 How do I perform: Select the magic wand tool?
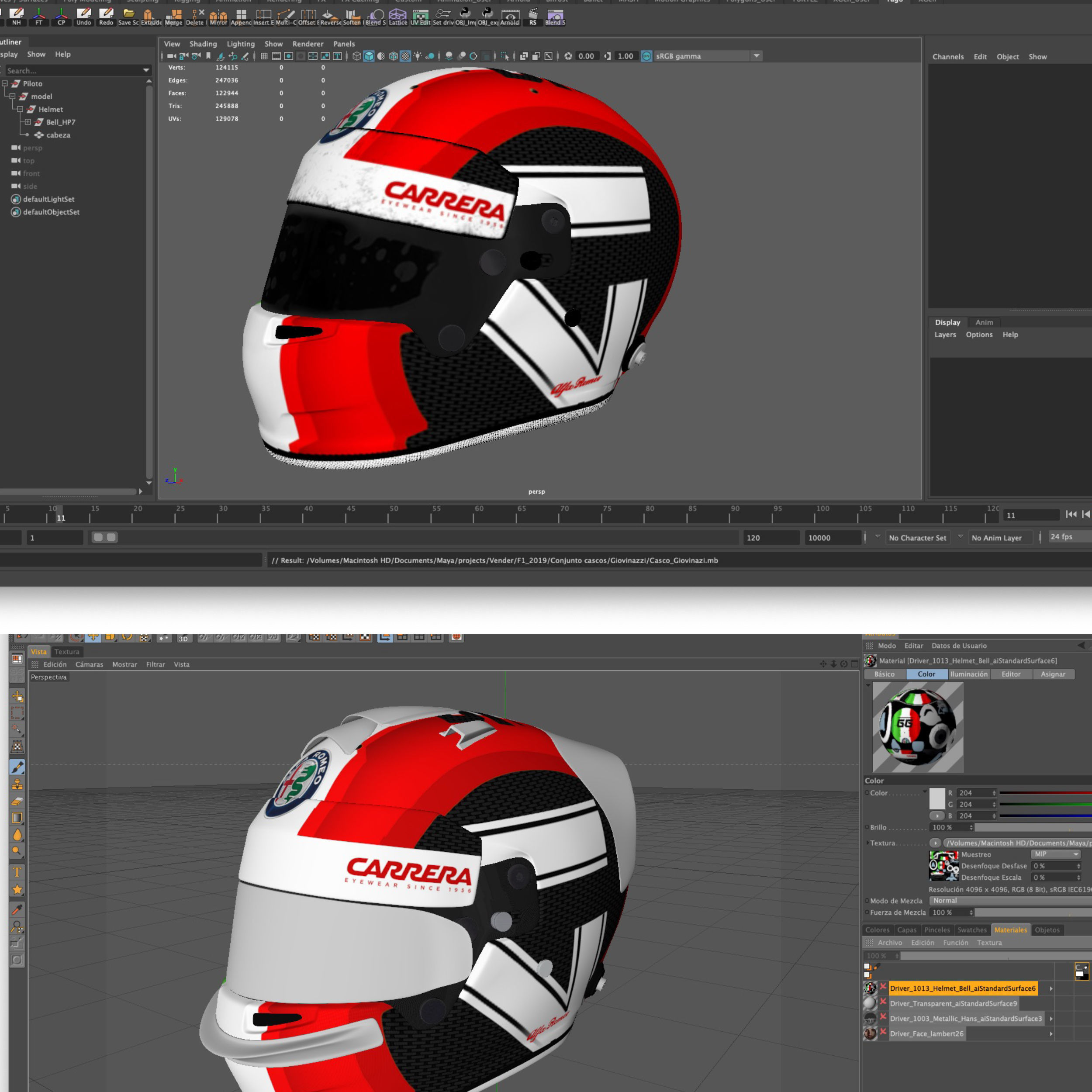[17, 730]
